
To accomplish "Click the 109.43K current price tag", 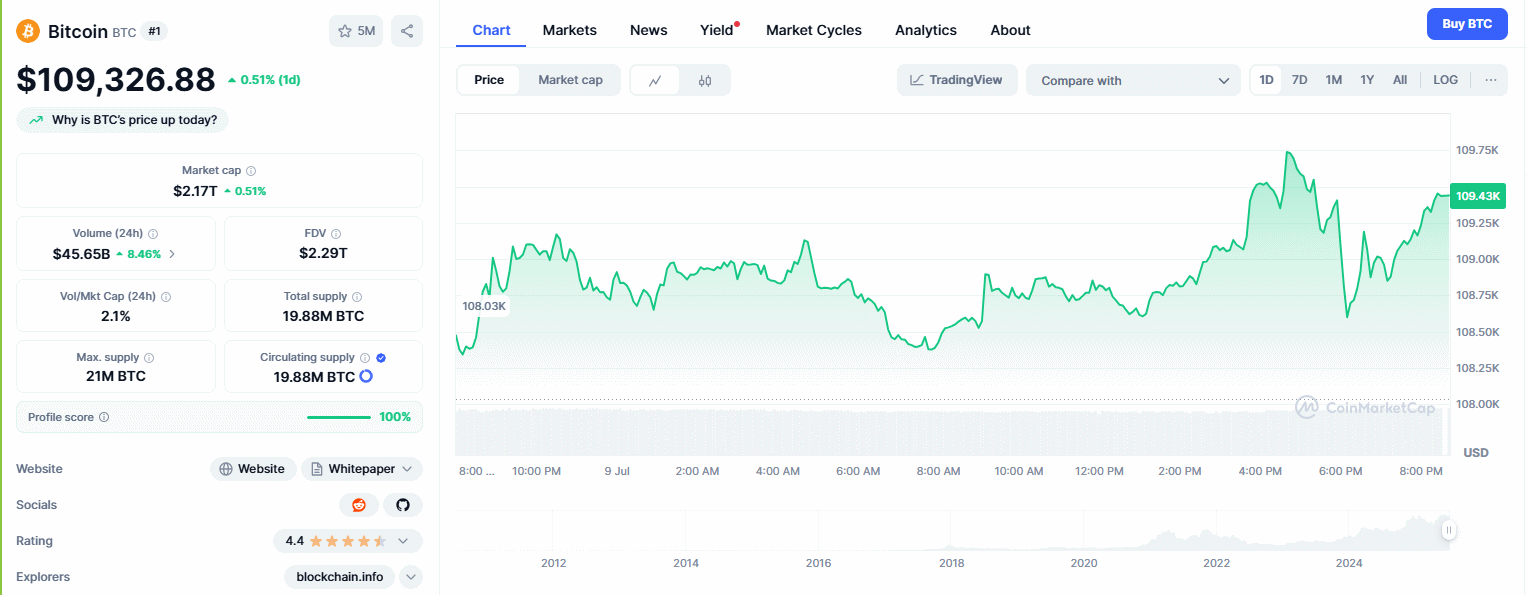I will click(1477, 196).
